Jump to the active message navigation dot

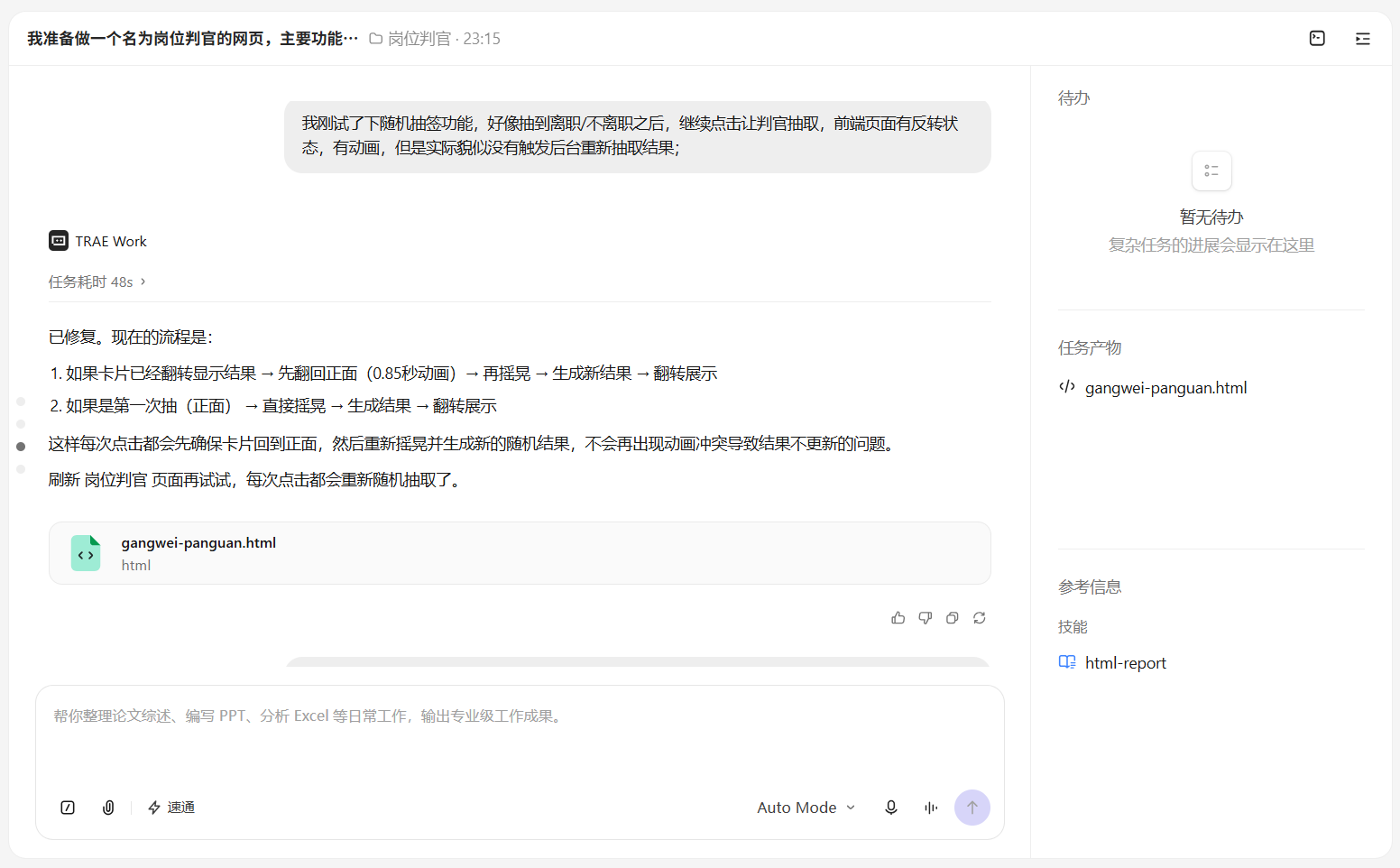click(x=21, y=447)
